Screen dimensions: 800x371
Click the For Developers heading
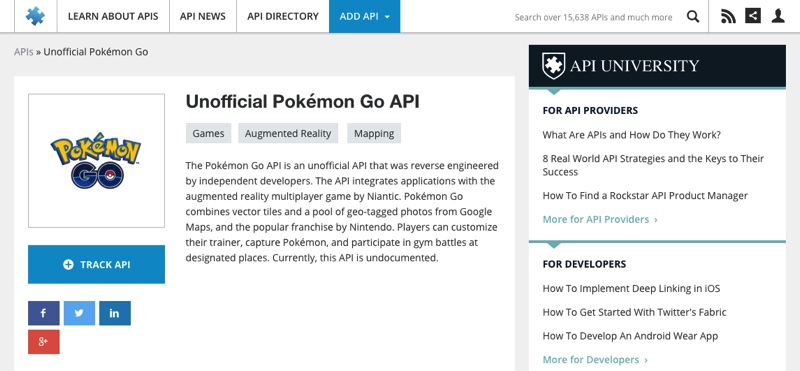click(584, 264)
